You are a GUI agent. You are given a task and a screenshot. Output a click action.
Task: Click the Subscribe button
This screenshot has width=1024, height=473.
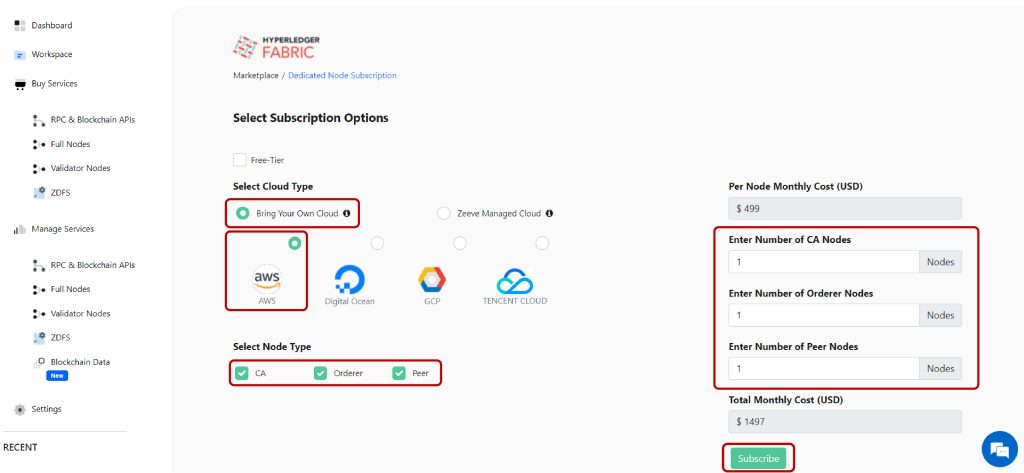[758, 459]
